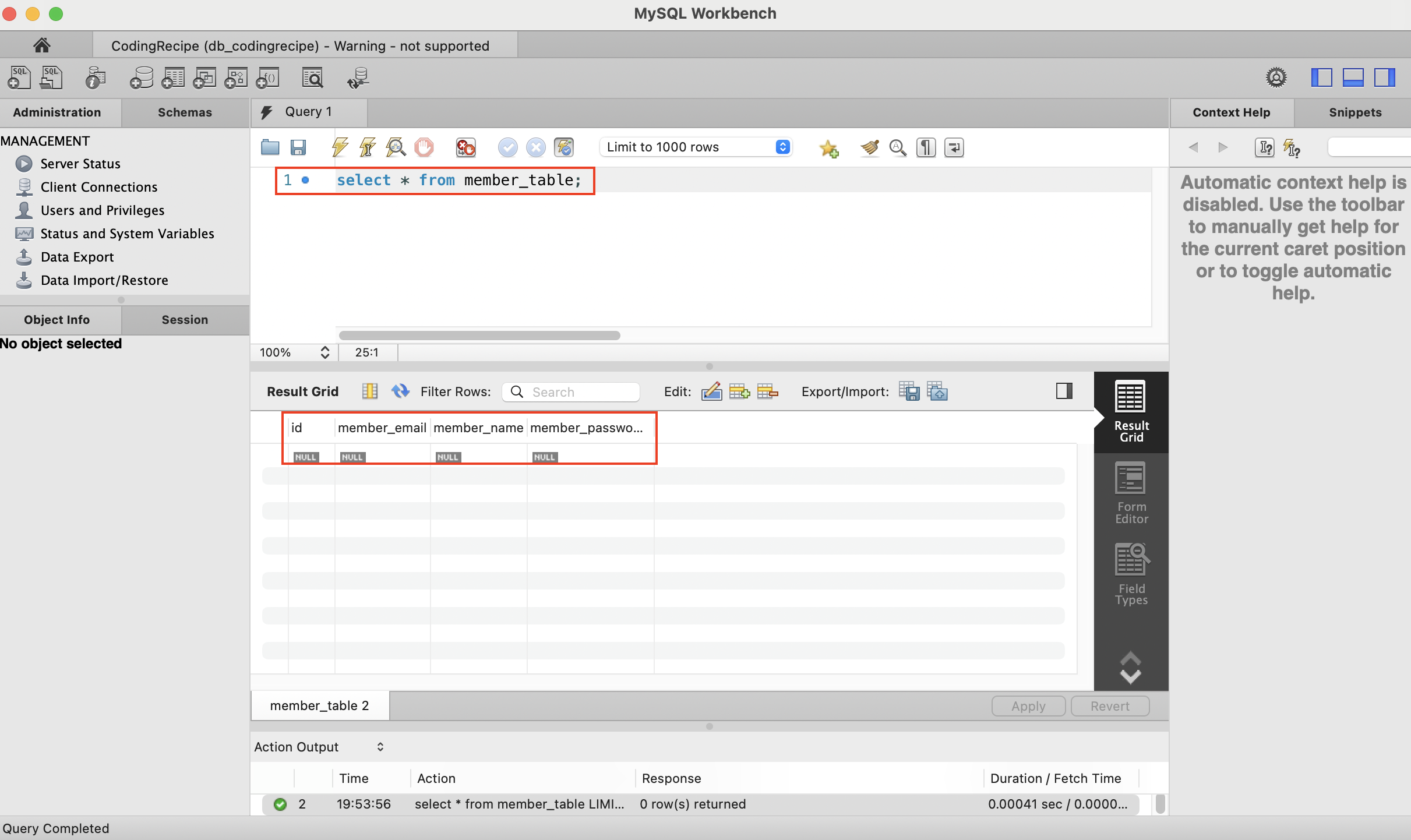The width and height of the screenshot is (1411, 840).
Task: Select the Query 1 tab
Action: pyautogui.click(x=309, y=112)
